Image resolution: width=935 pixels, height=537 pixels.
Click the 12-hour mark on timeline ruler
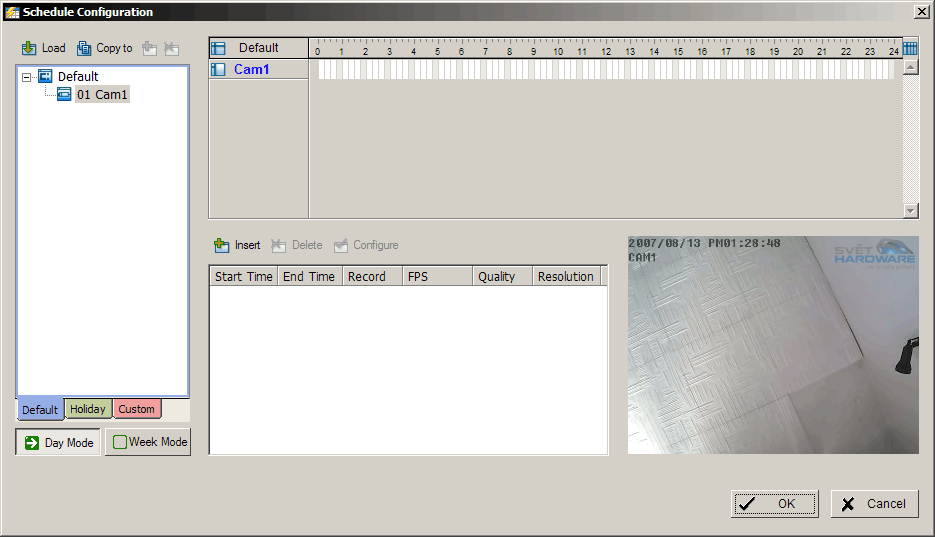[606, 50]
